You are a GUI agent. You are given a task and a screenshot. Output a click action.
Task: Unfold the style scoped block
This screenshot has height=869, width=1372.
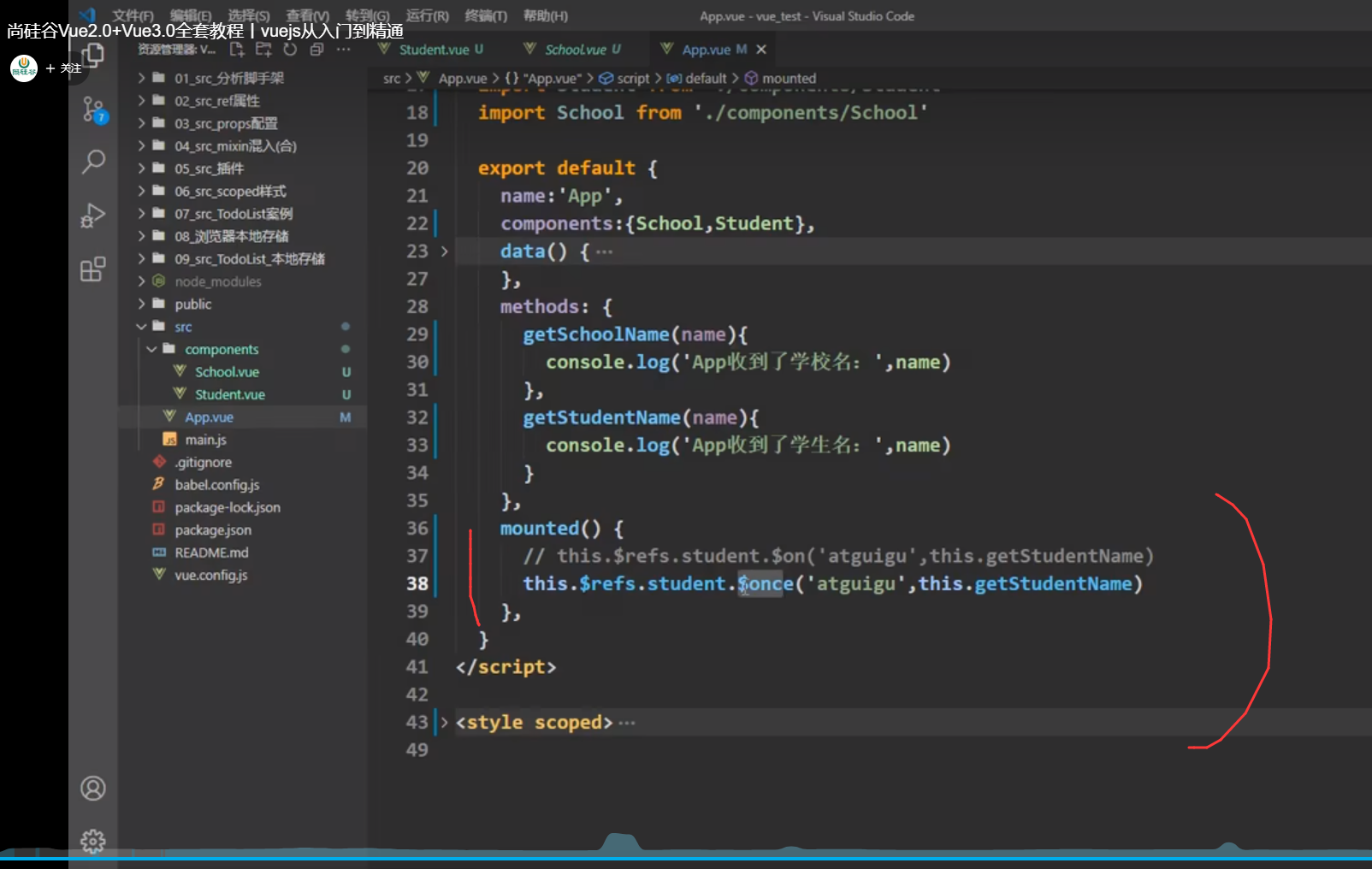tap(444, 723)
